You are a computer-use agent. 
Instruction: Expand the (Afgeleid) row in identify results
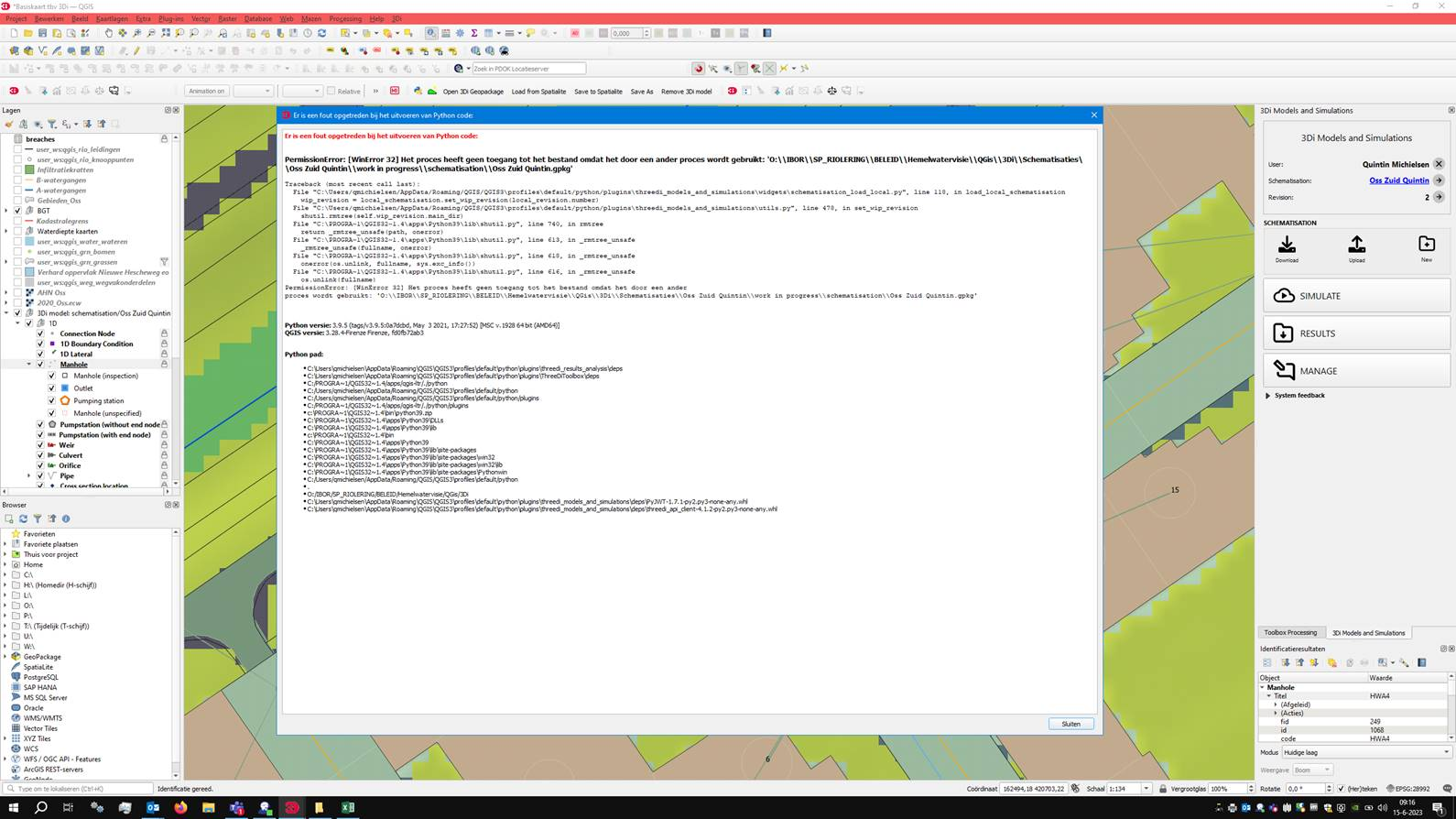click(1276, 704)
